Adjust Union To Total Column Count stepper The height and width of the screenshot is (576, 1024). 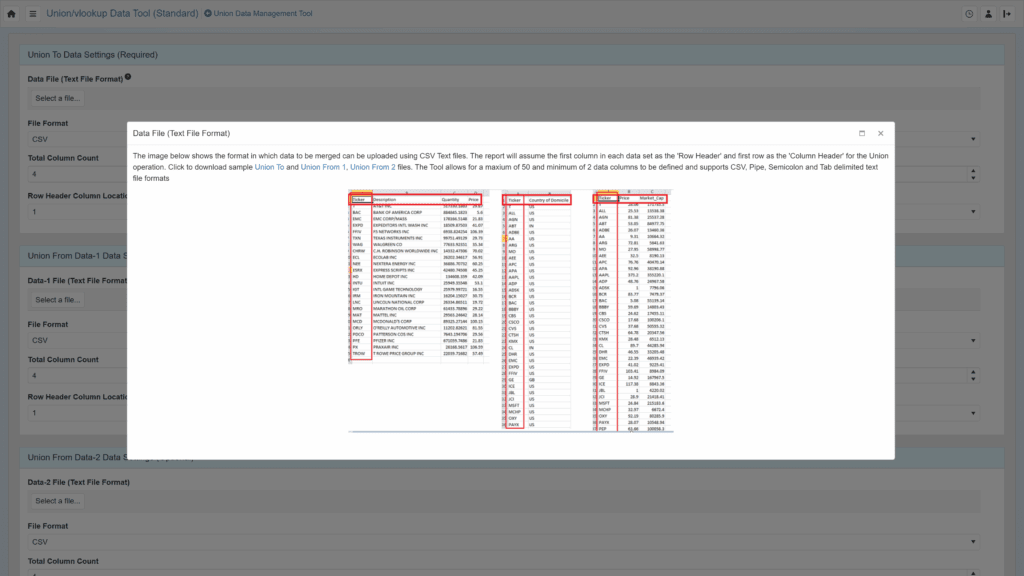(x=974, y=175)
